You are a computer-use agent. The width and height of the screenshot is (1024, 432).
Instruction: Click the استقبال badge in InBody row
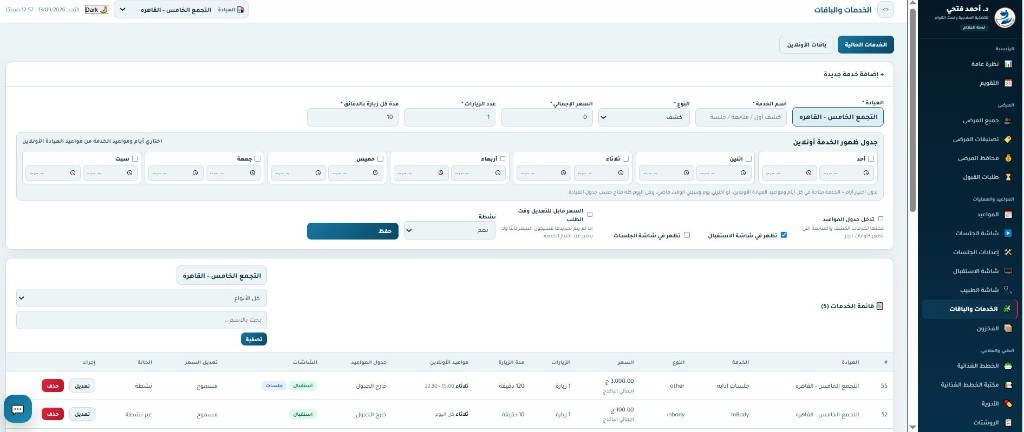point(302,414)
